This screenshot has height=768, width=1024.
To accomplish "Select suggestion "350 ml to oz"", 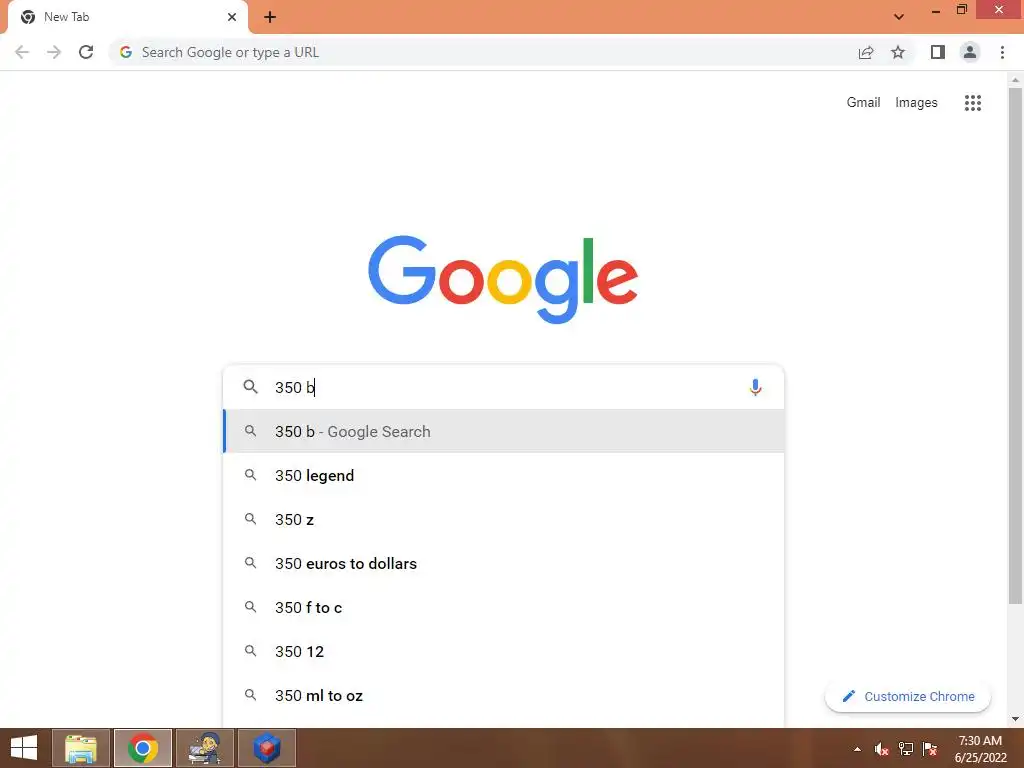I will pyautogui.click(x=504, y=696).
